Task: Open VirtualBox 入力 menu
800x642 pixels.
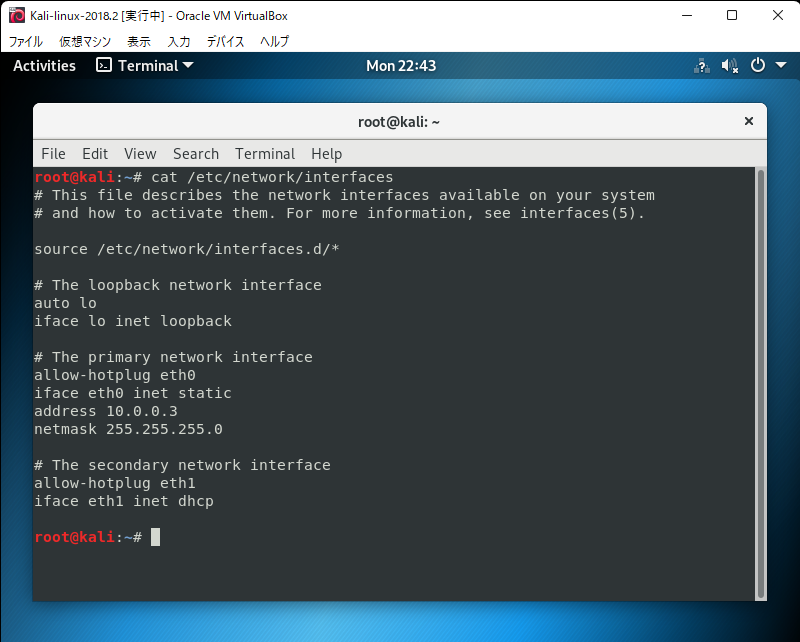Action: (179, 41)
